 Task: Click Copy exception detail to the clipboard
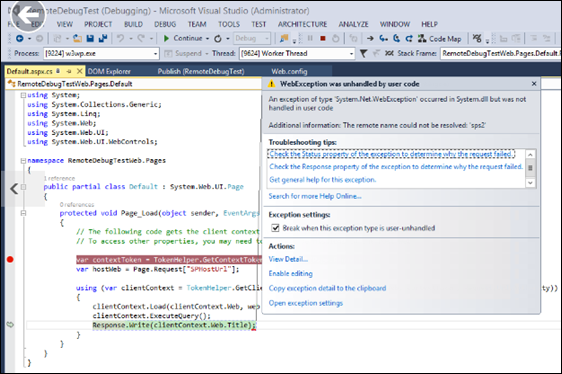point(327,288)
